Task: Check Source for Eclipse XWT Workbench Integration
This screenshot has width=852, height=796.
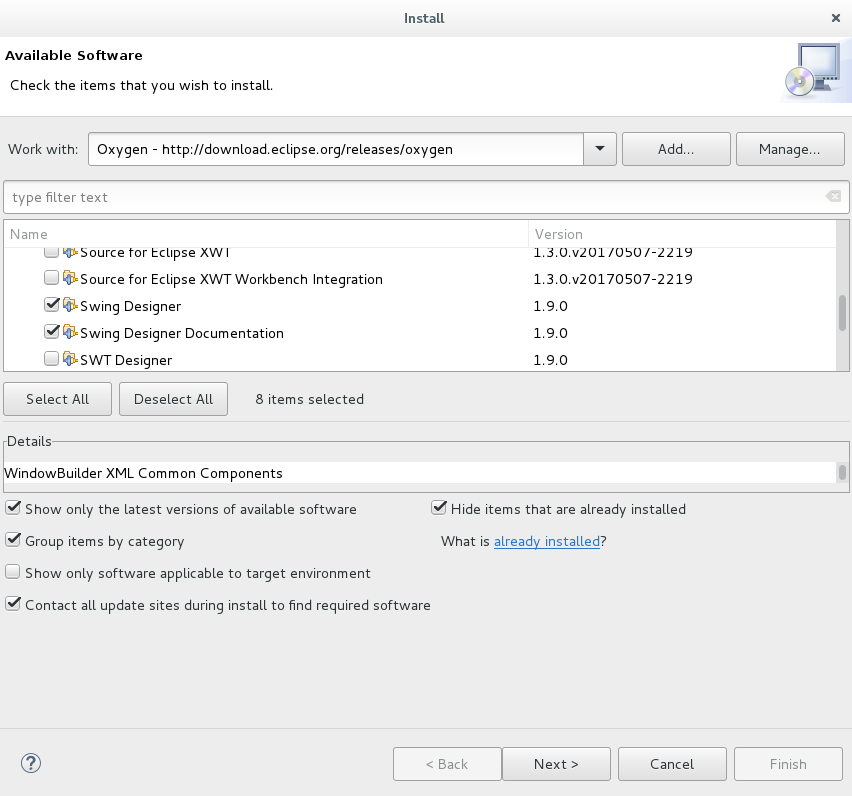Action: [x=52, y=278]
